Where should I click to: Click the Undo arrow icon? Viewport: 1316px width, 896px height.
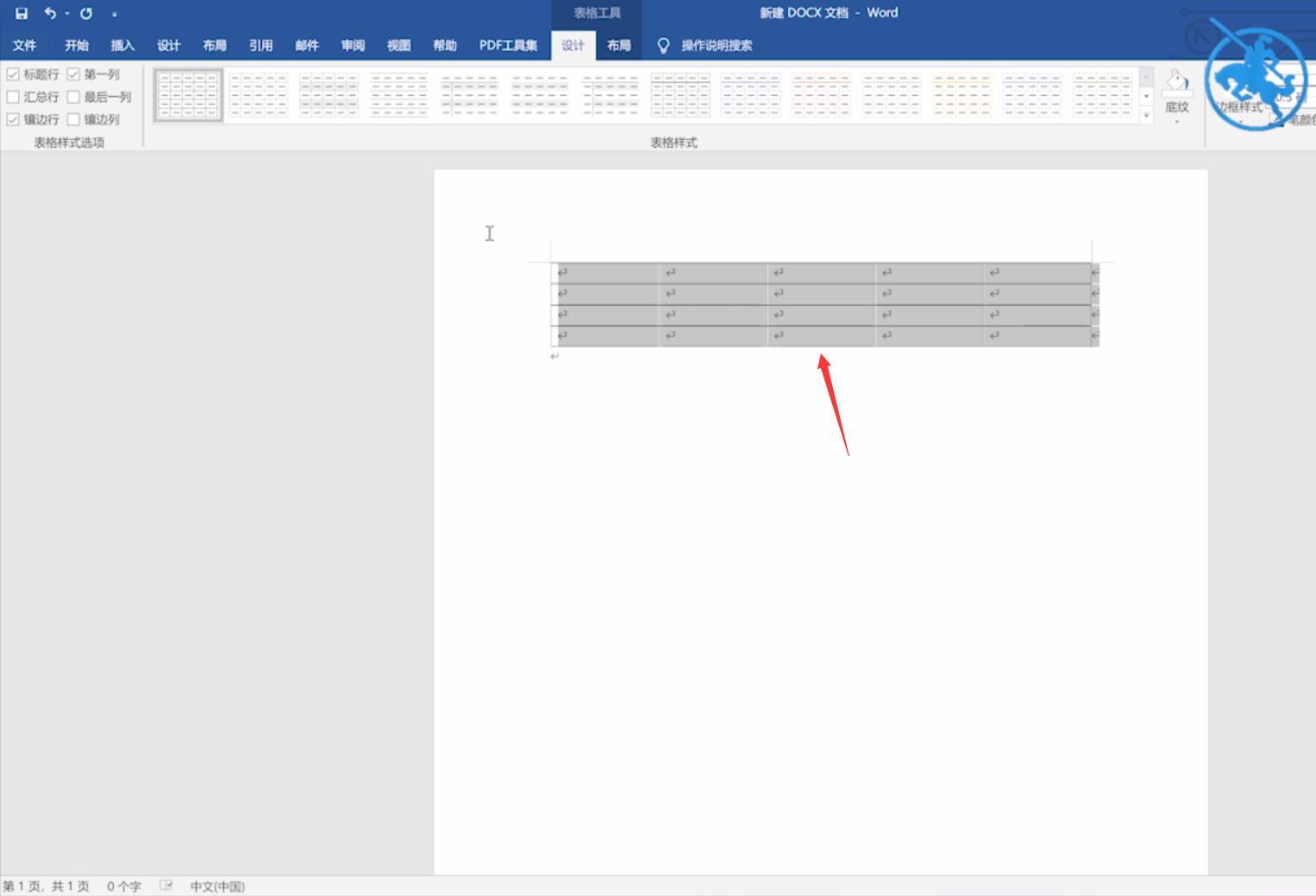click(50, 13)
